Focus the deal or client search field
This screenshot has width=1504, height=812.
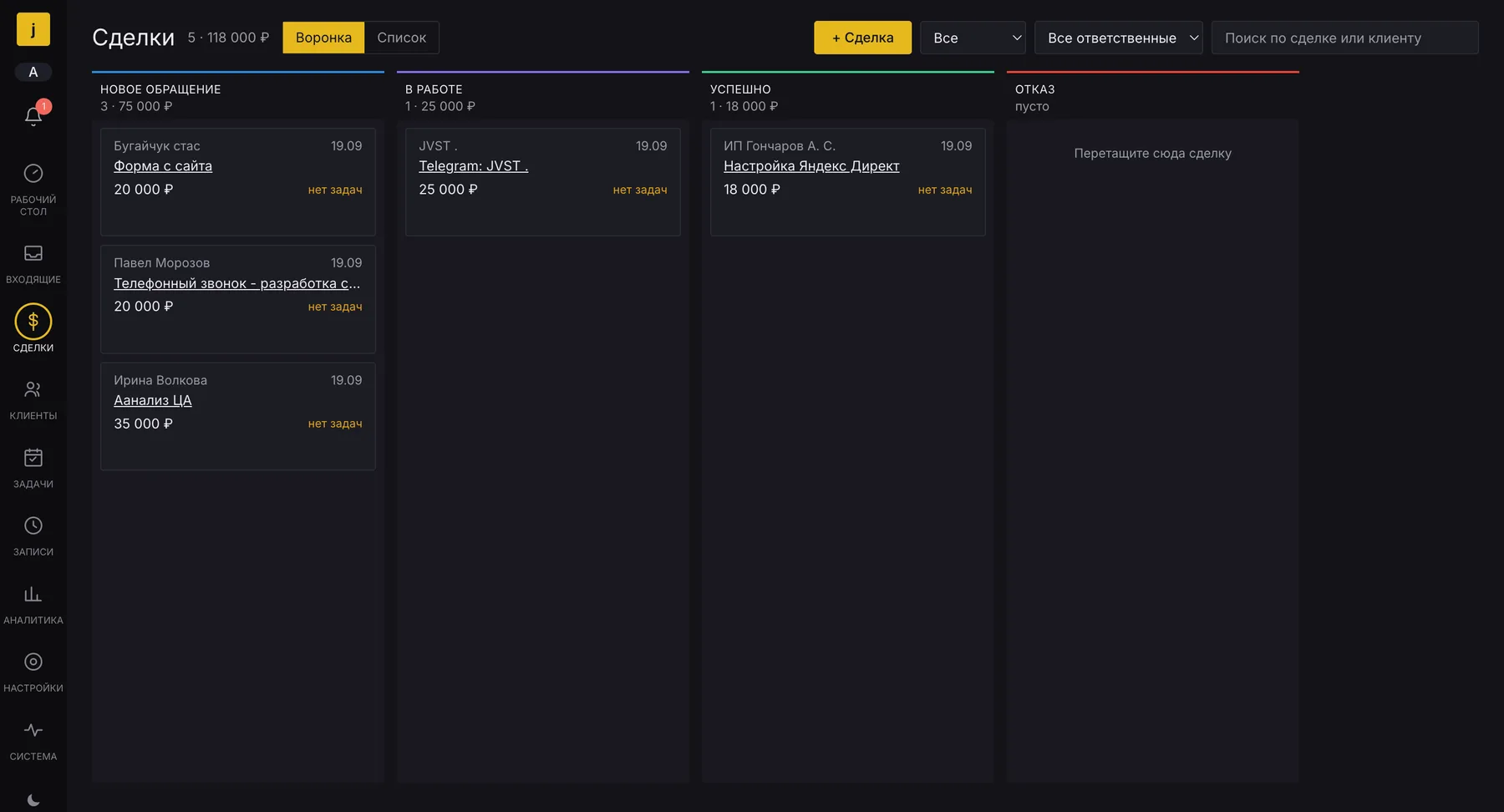coord(1345,38)
